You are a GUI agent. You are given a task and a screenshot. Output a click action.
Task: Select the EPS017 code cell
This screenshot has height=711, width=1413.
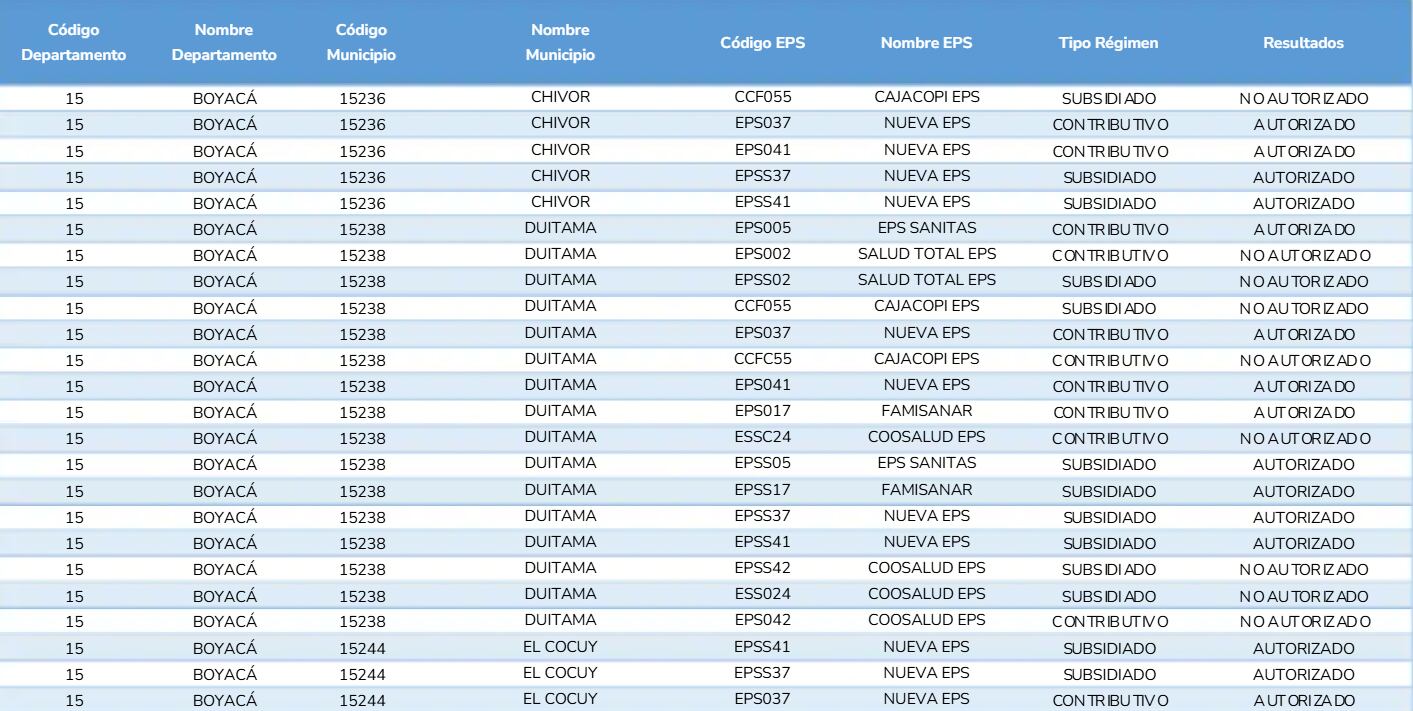763,411
